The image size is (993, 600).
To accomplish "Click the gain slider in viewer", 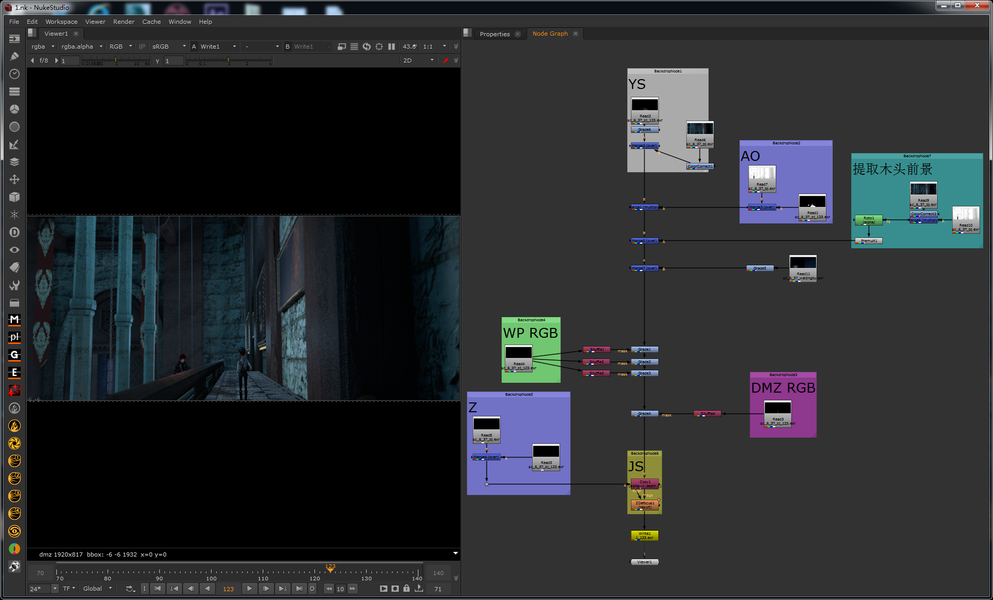I will click(116, 61).
